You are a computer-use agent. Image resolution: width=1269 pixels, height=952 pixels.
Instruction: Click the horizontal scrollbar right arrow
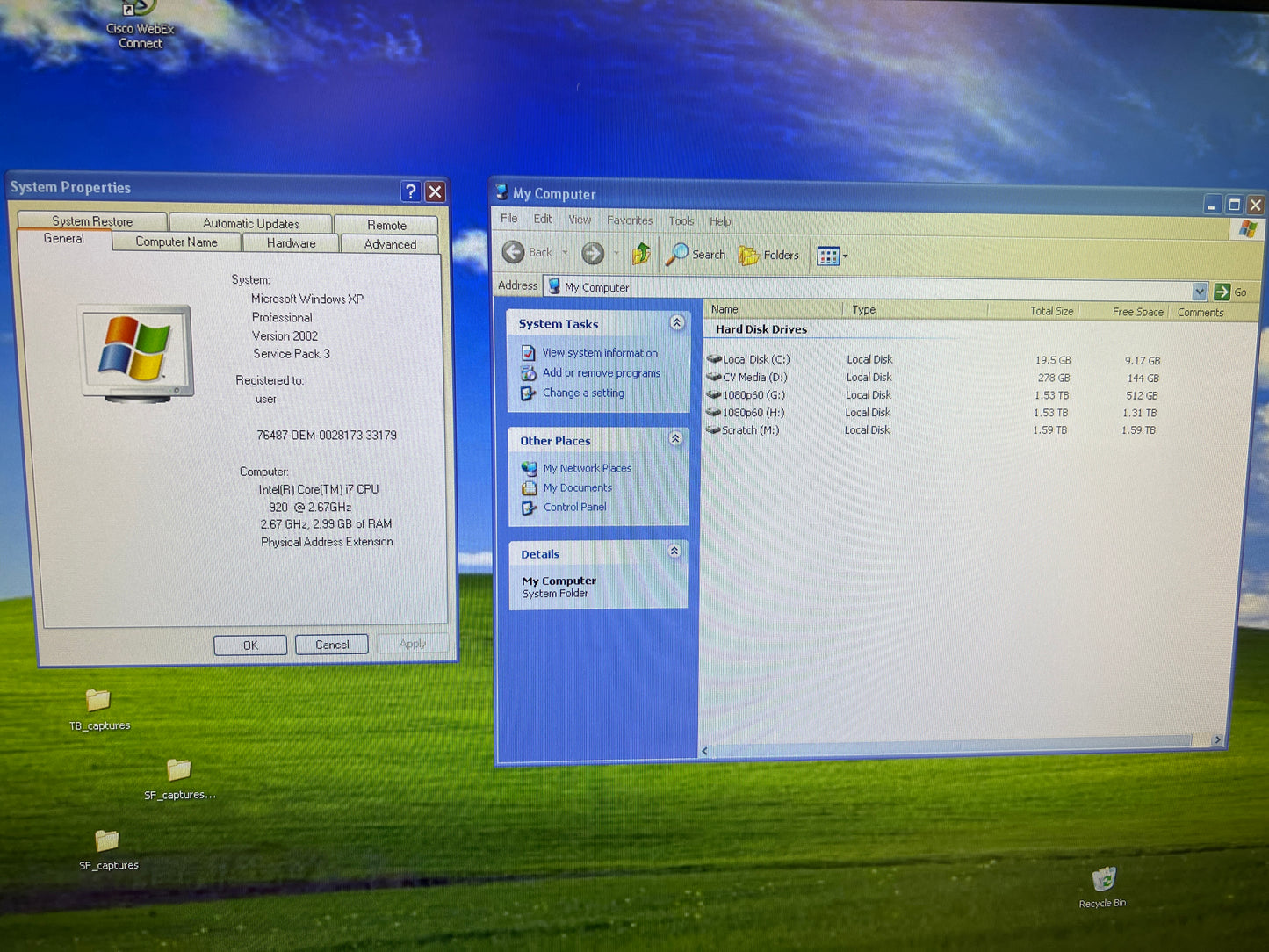pyautogui.click(x=1217, y=740)
